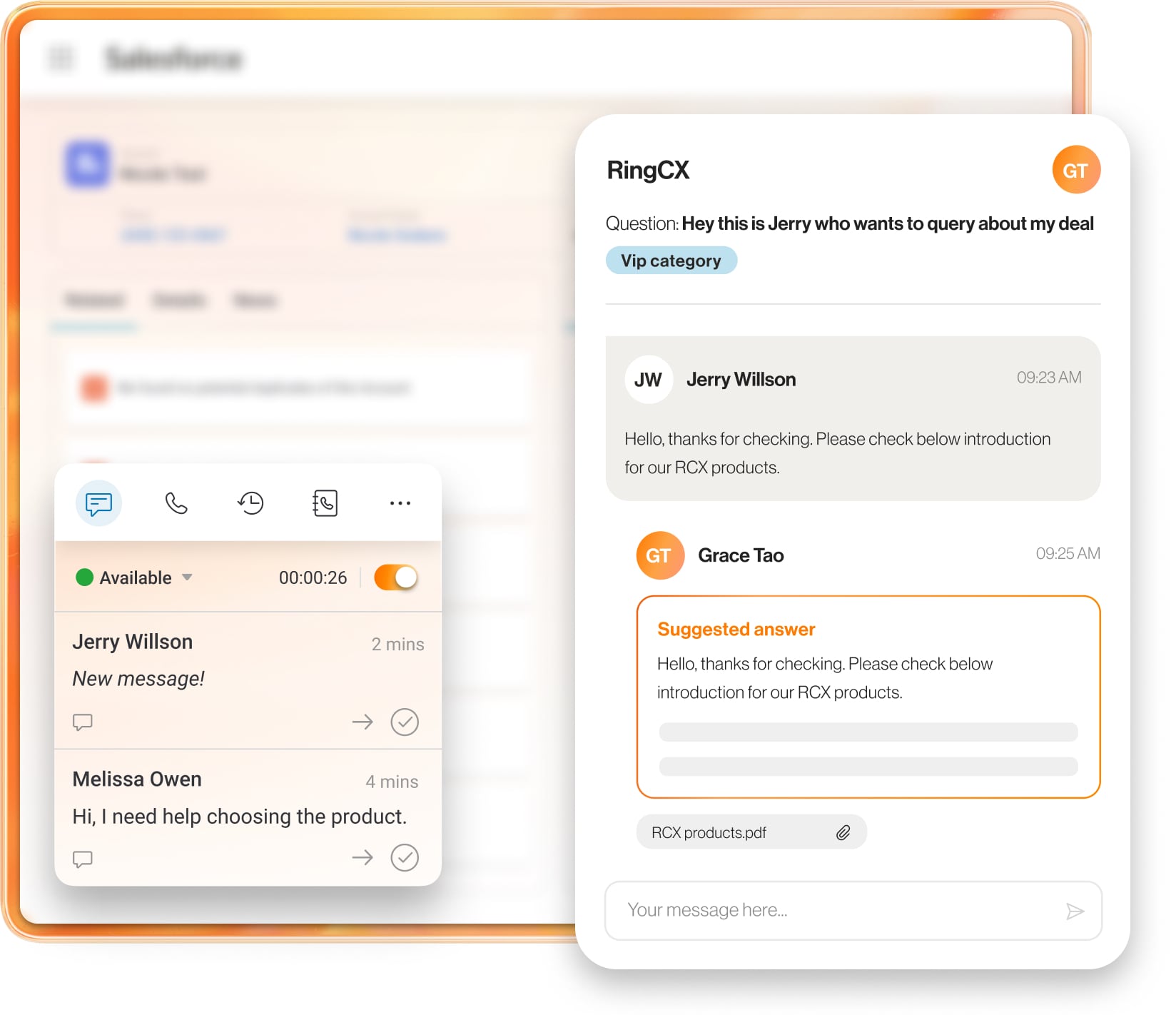Open call history clock icon

(x=250, y=503)
